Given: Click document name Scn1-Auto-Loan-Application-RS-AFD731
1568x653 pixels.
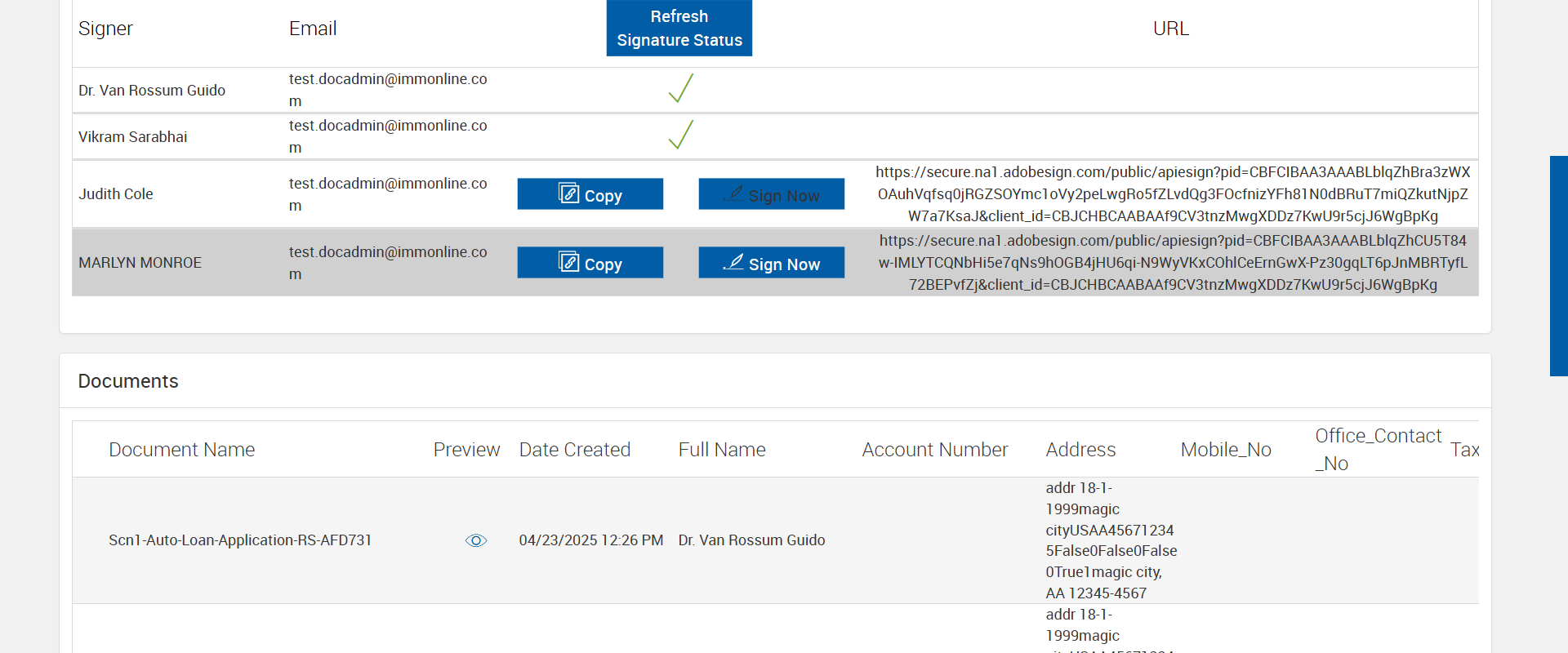Looking at the screenshot, I should (240, 540).
